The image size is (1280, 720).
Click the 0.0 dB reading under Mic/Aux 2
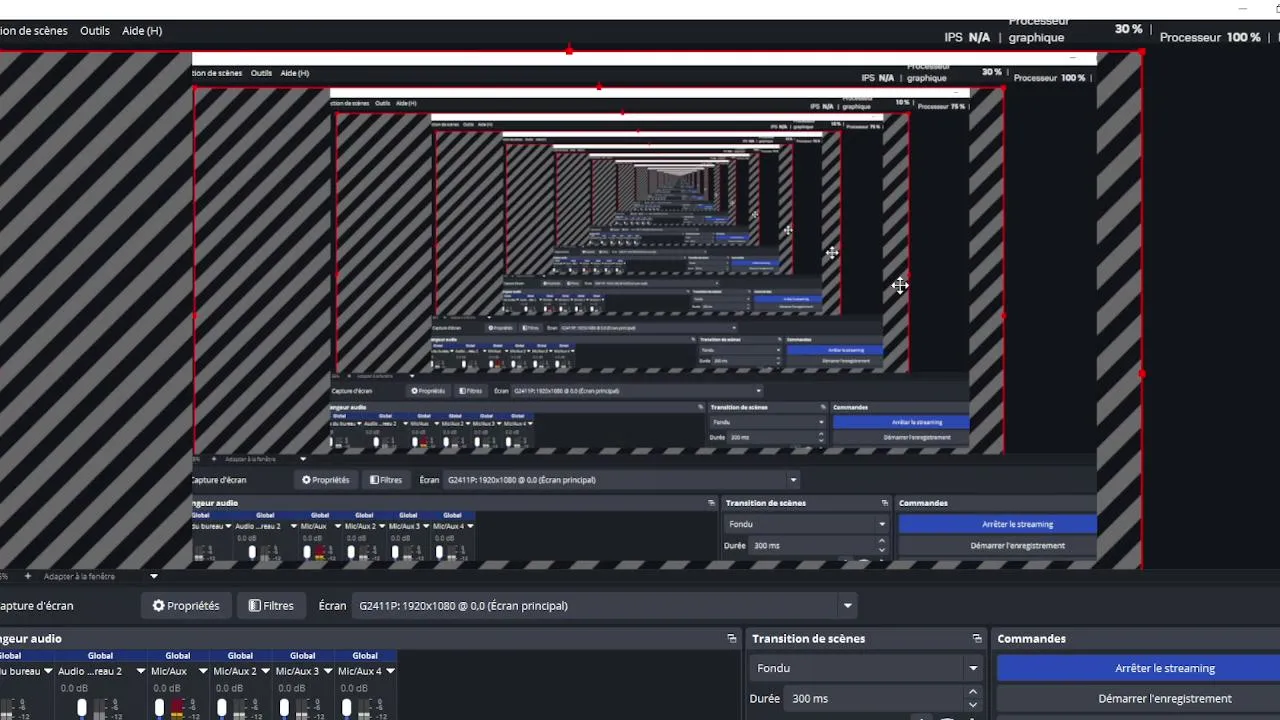pos(229,688)
